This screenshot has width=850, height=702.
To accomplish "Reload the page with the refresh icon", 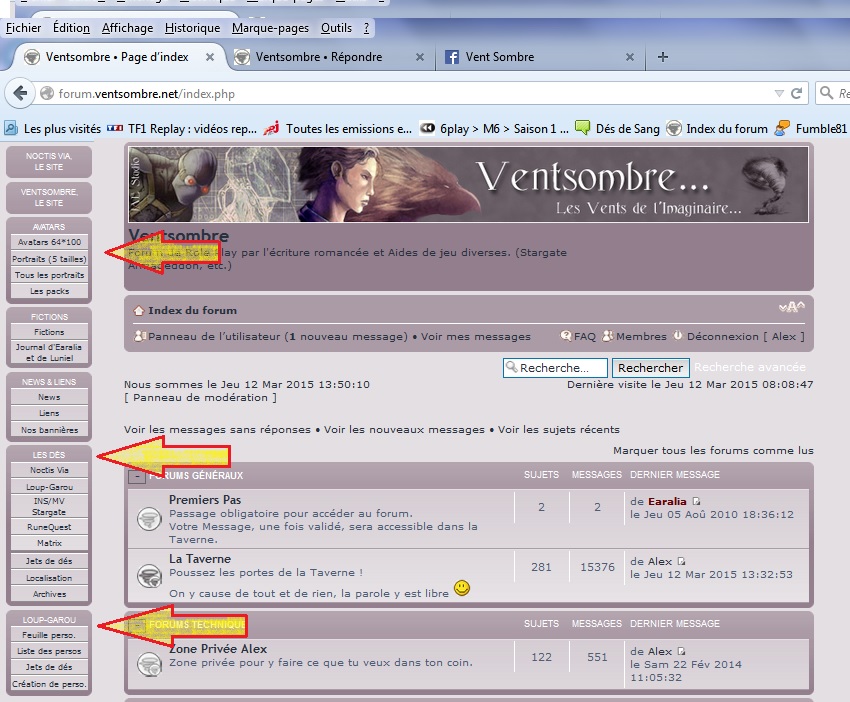I will [x=797, y=94].
